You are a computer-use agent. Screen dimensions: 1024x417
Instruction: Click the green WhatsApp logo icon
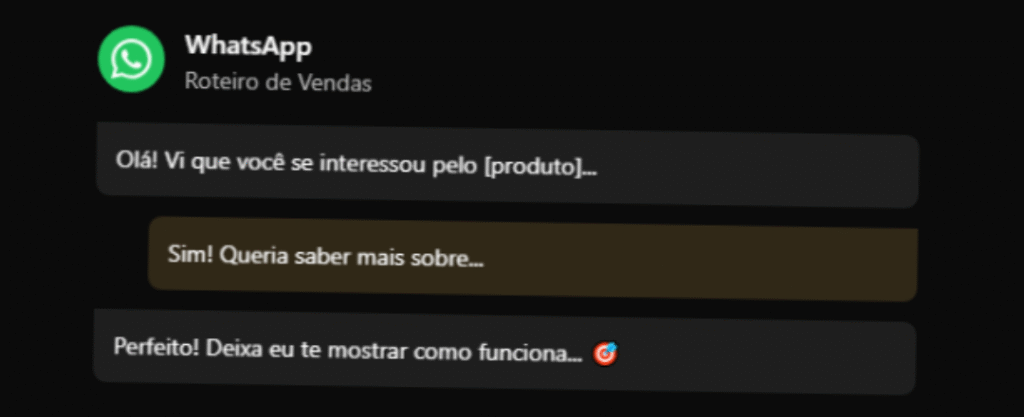tap(131, 59)
